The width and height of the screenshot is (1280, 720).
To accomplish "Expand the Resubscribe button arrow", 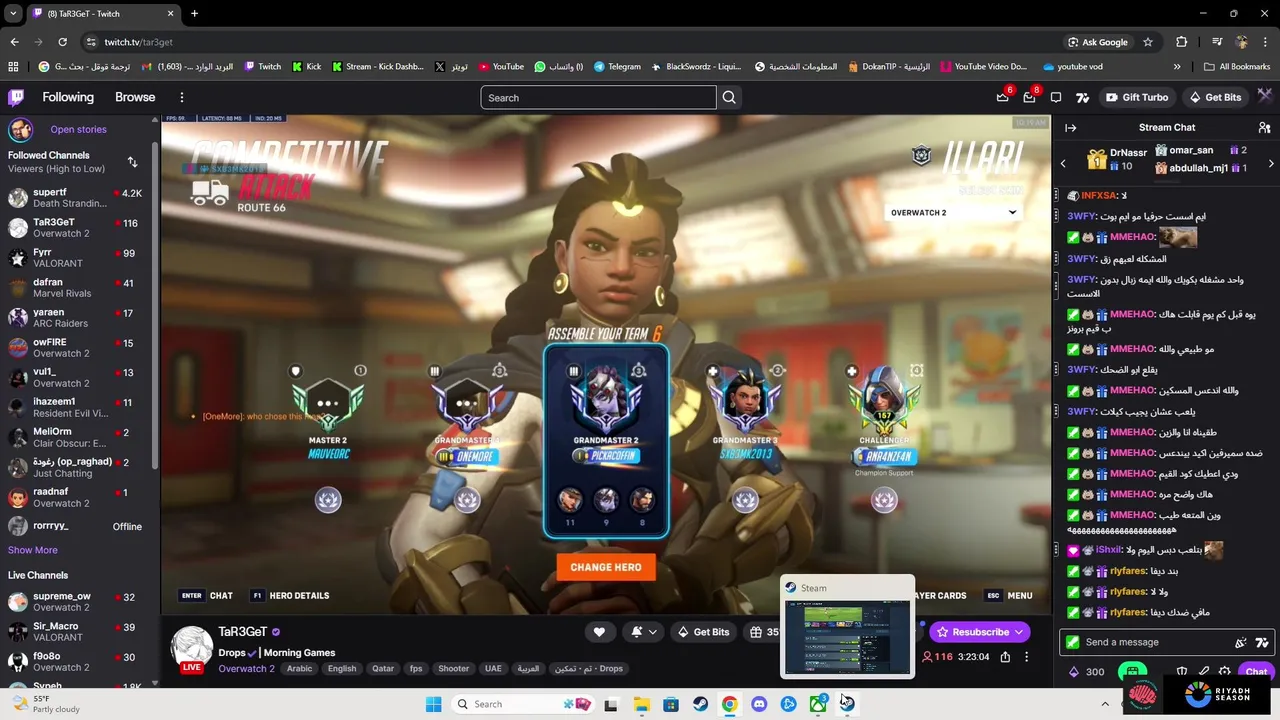I will coord(1019,632).
